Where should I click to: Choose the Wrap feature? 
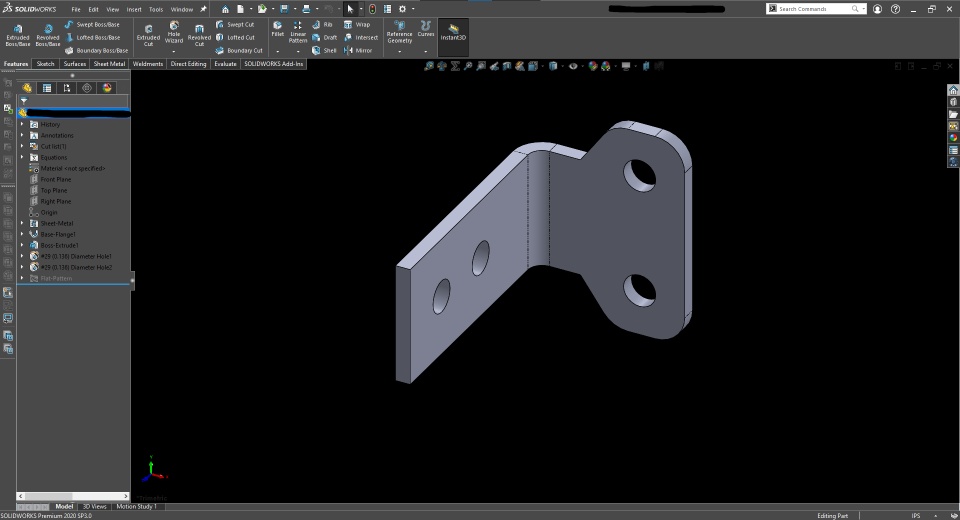tap(357, 24)
